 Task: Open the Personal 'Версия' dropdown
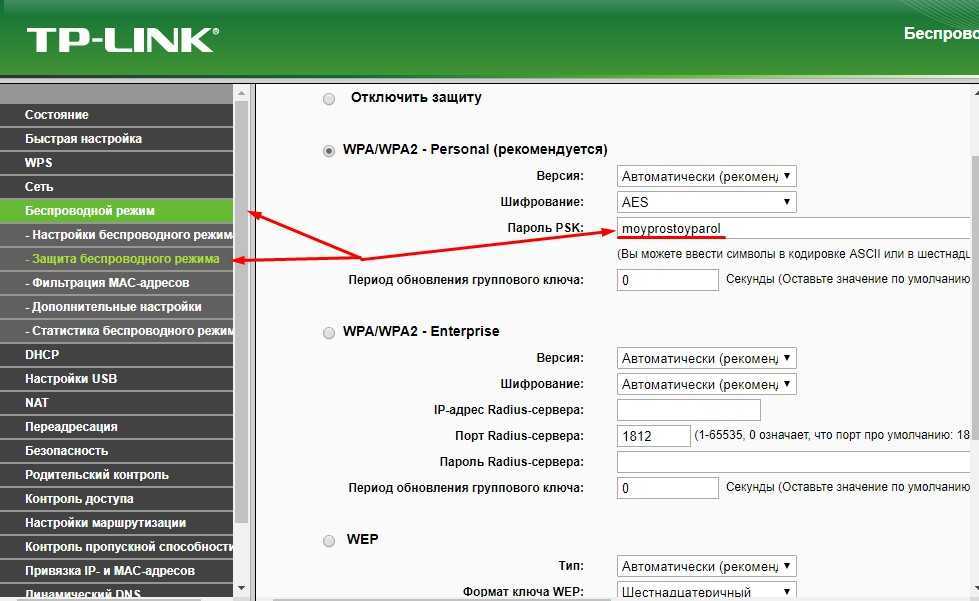(706, 176)
